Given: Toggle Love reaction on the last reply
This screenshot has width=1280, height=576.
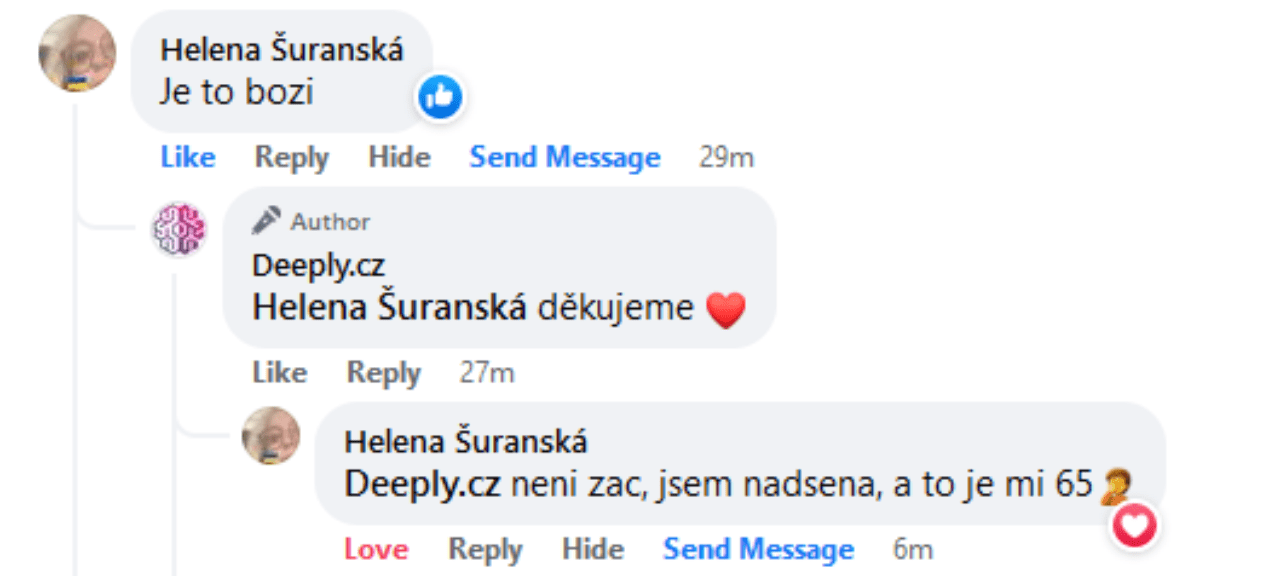Looking at the screenshot, I should tap(375, 549).
